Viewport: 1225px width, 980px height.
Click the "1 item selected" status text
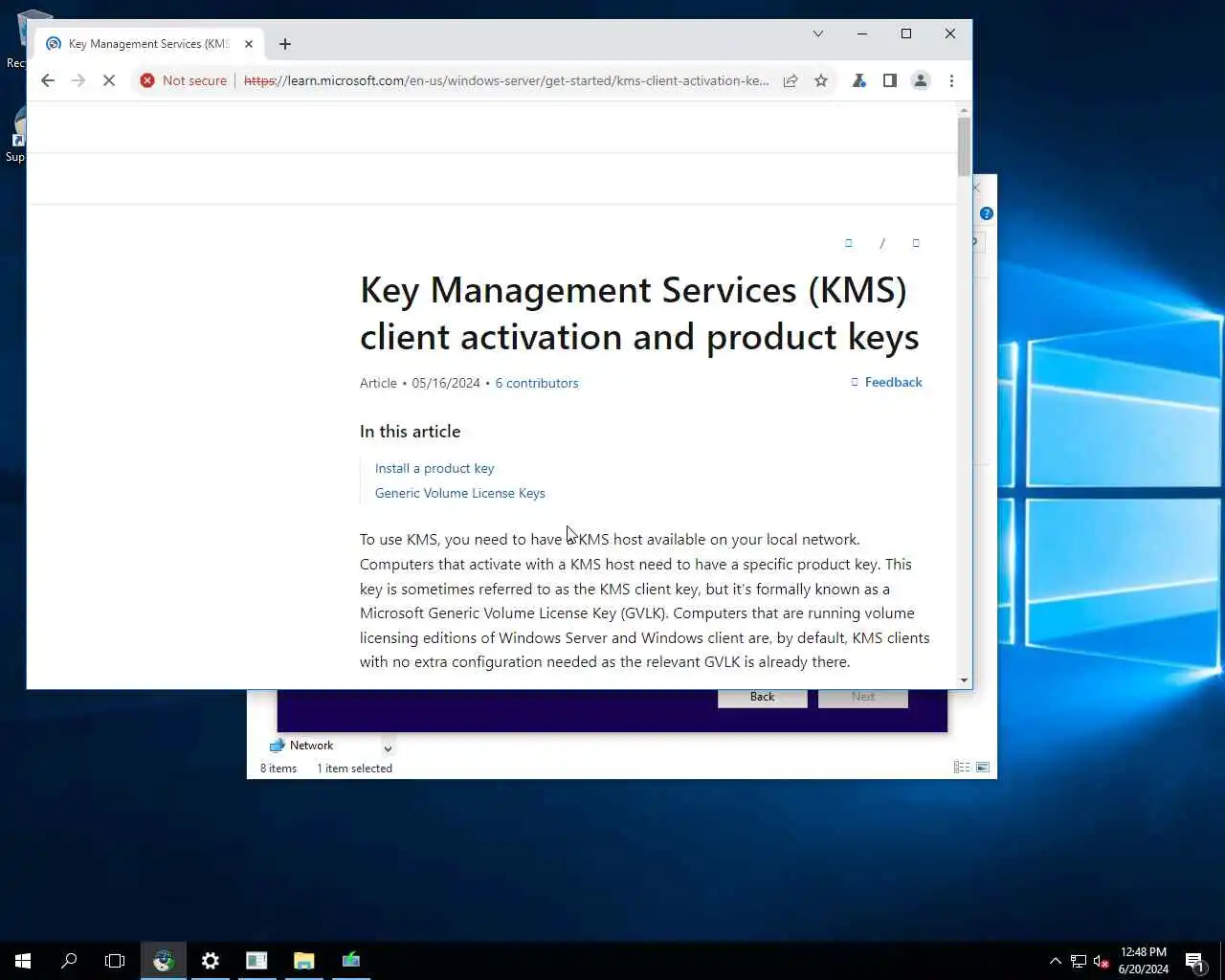click(355, 768)
